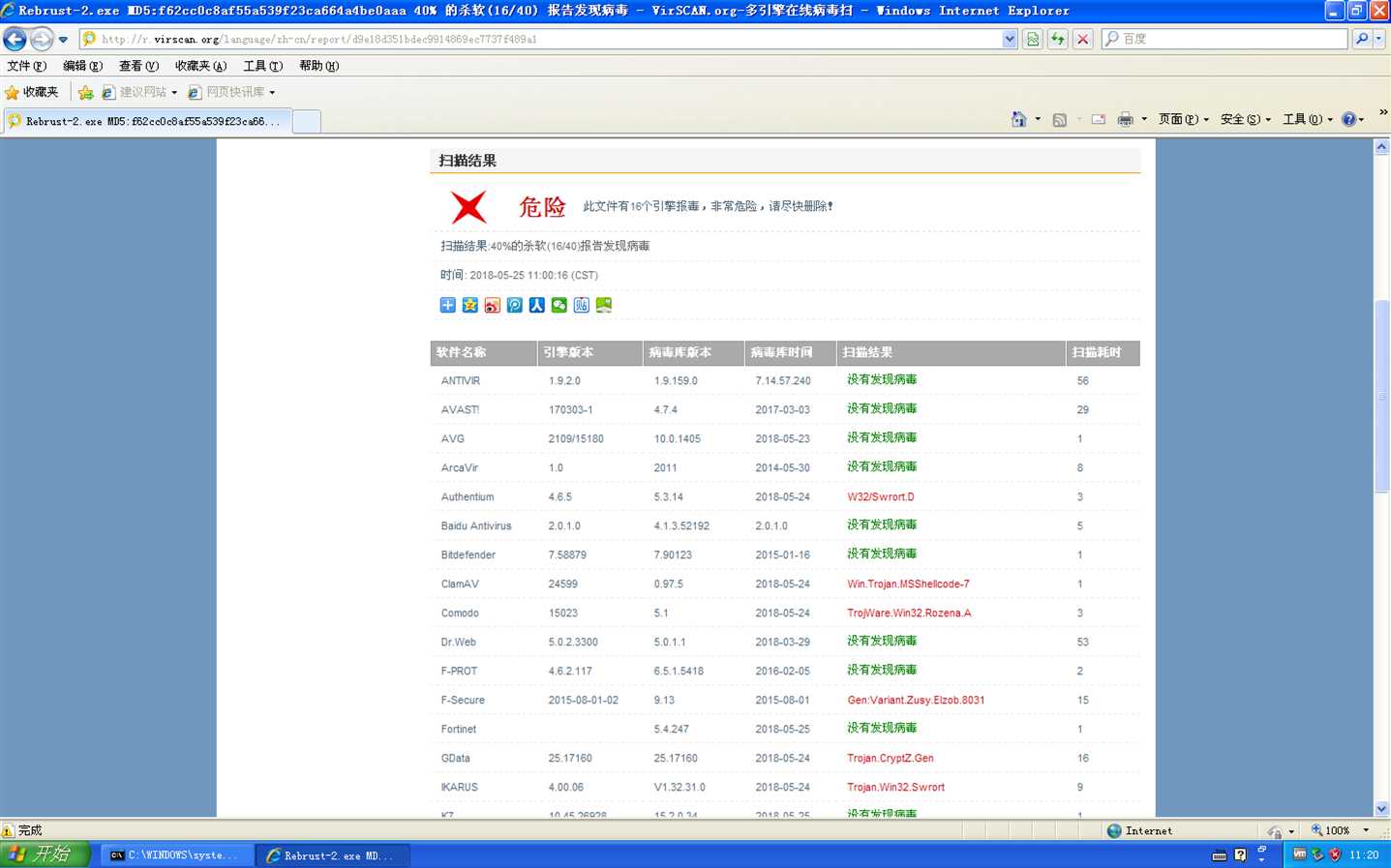The image size is (1391, 868).
Task: Click the blue Help question mark icon
Action: pos(1348,119)
